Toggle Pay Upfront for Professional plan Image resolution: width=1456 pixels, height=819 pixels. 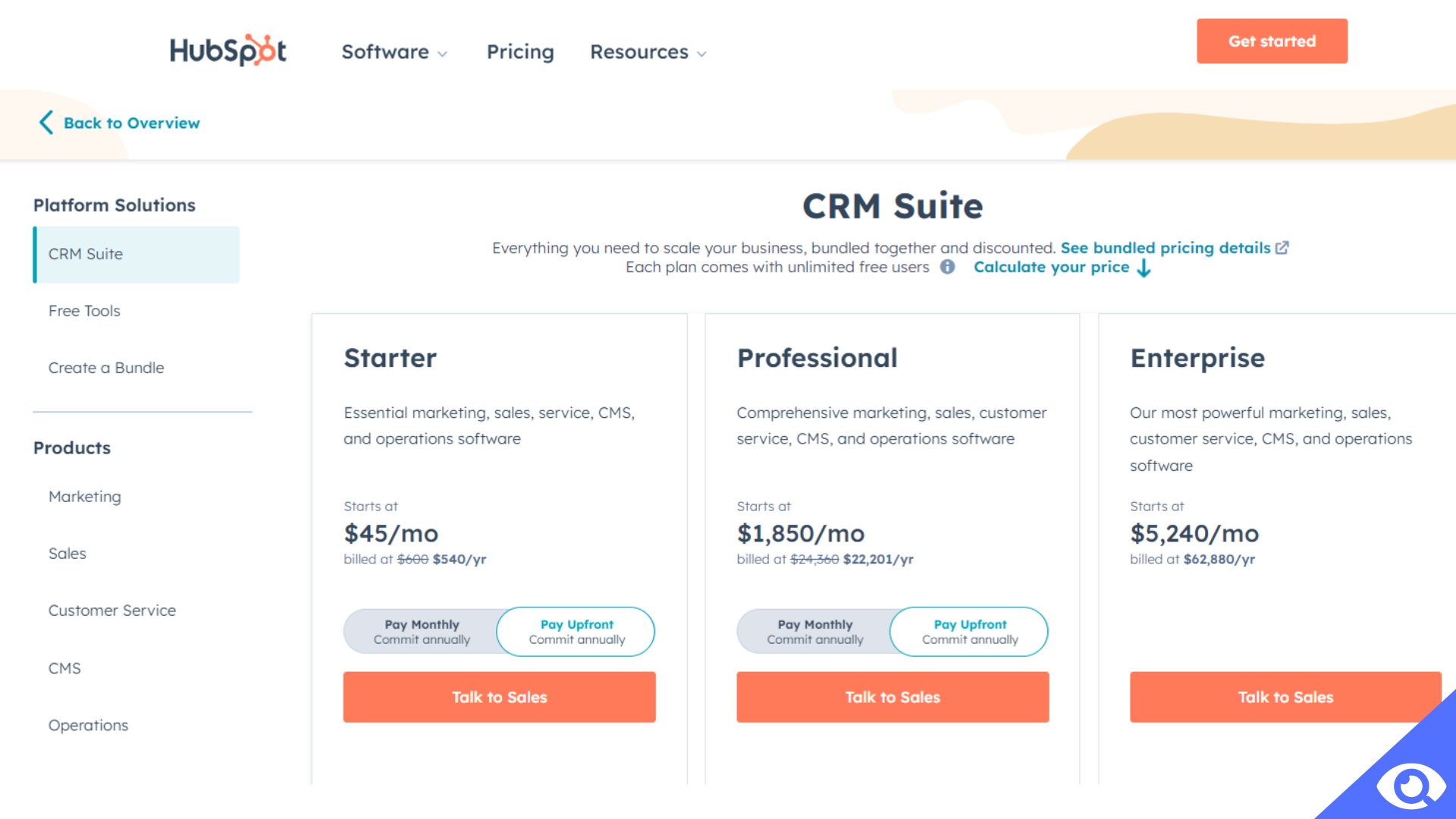tap(969, 631)
